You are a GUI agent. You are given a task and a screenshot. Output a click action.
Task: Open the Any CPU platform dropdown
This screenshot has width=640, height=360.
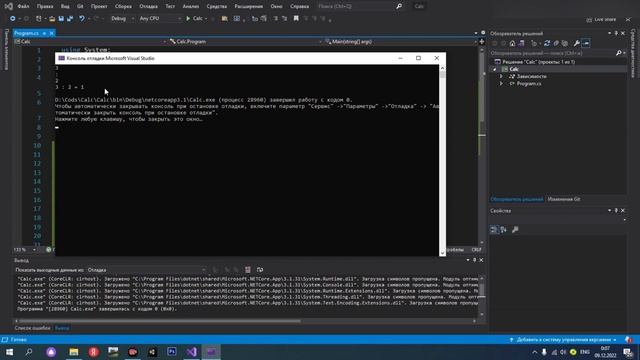pyautogui.click(x=160, y=18)
